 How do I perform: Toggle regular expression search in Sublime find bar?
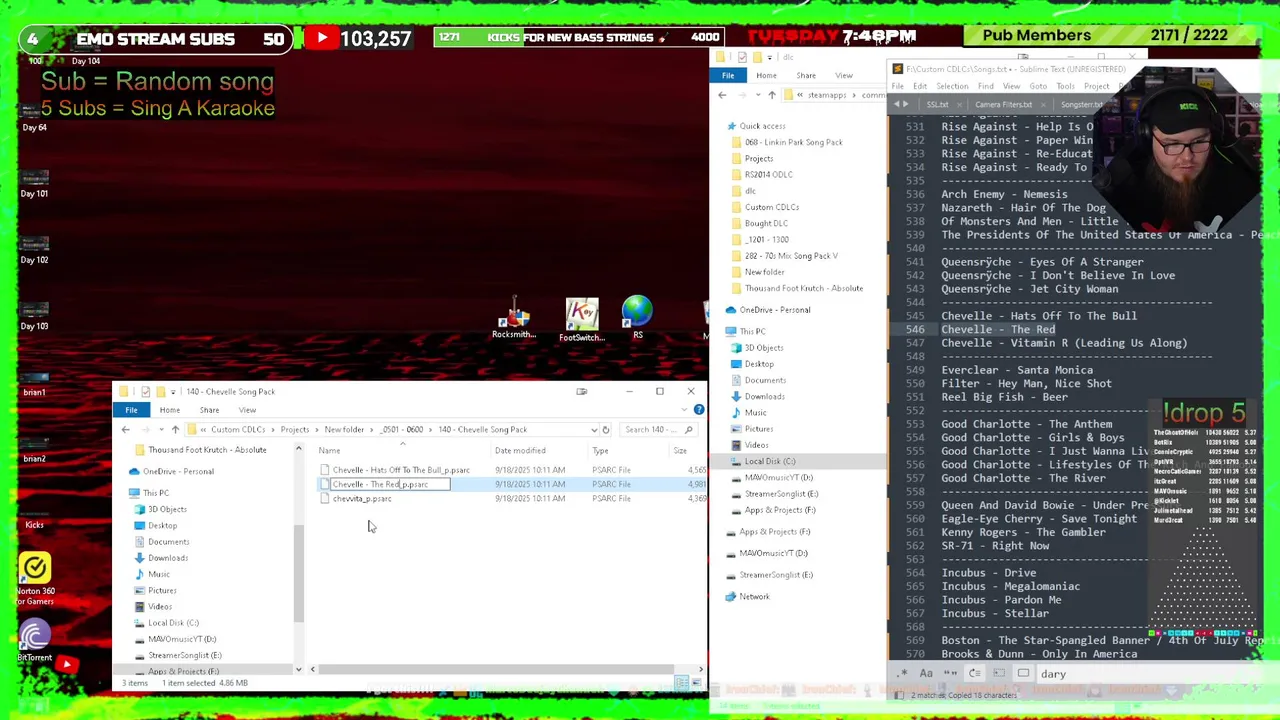[x=903, y=674]
